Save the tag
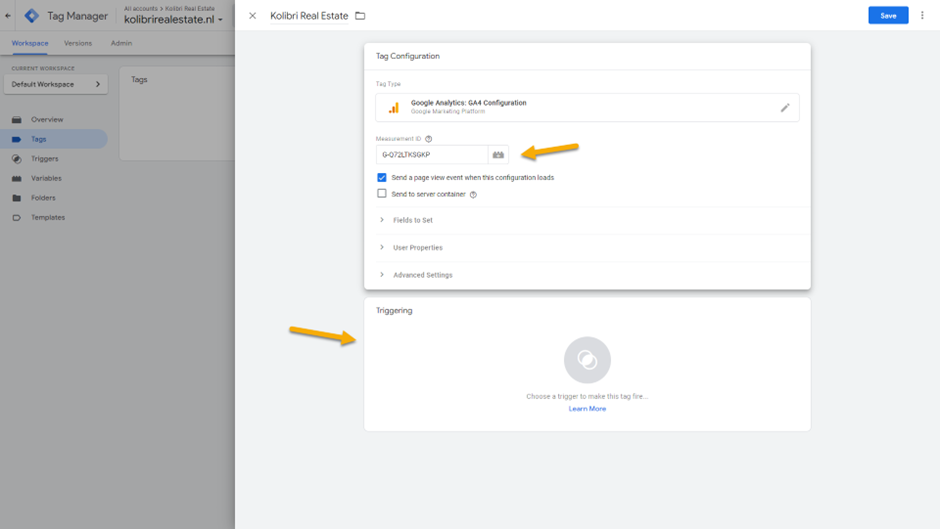 [888, 16]
